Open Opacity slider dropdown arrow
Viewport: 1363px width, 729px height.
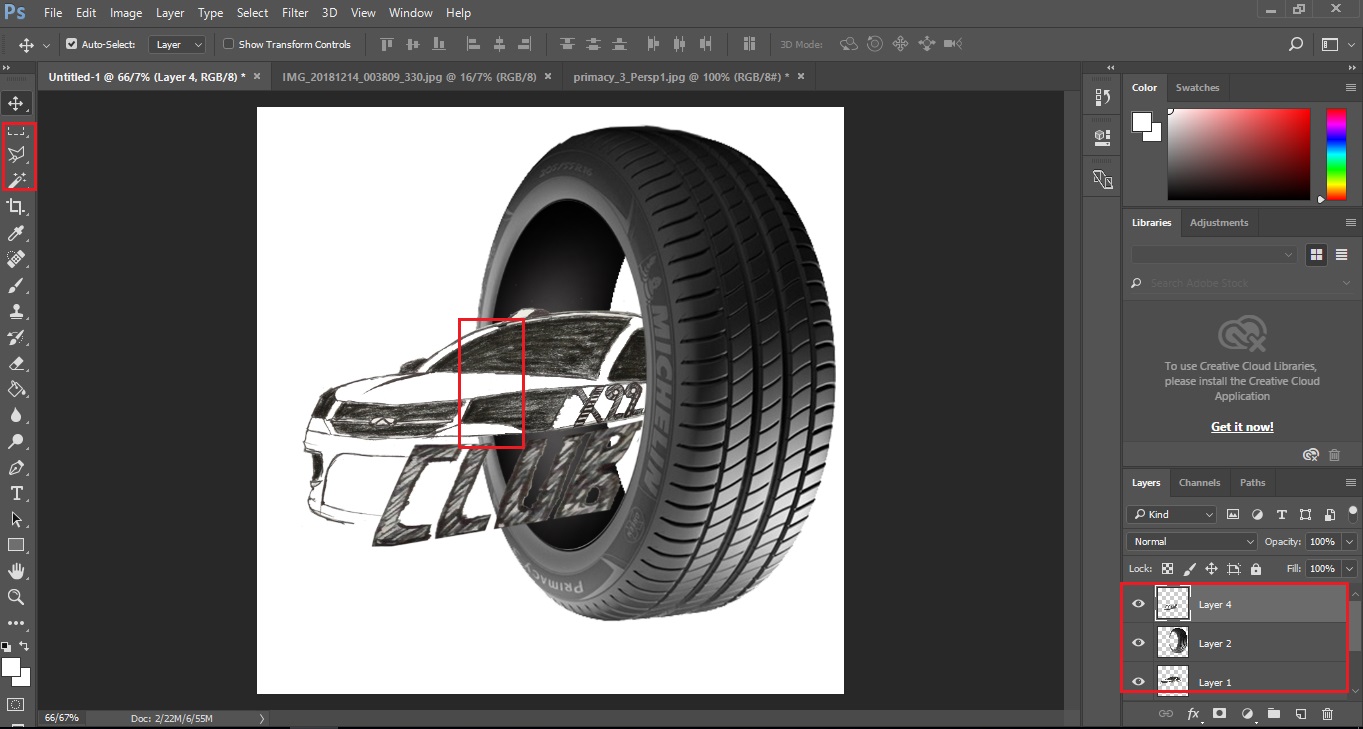click(x=1350, y=541)
